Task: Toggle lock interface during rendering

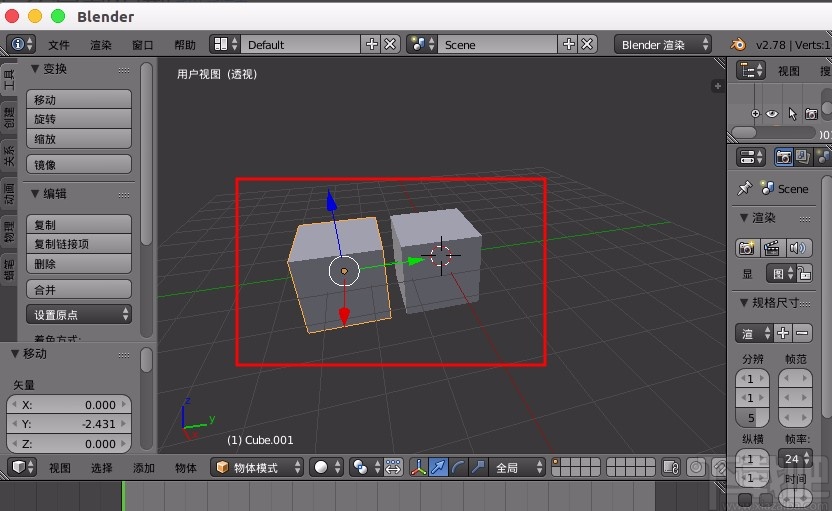Action: pyautogui.click(x=804, y=274)
